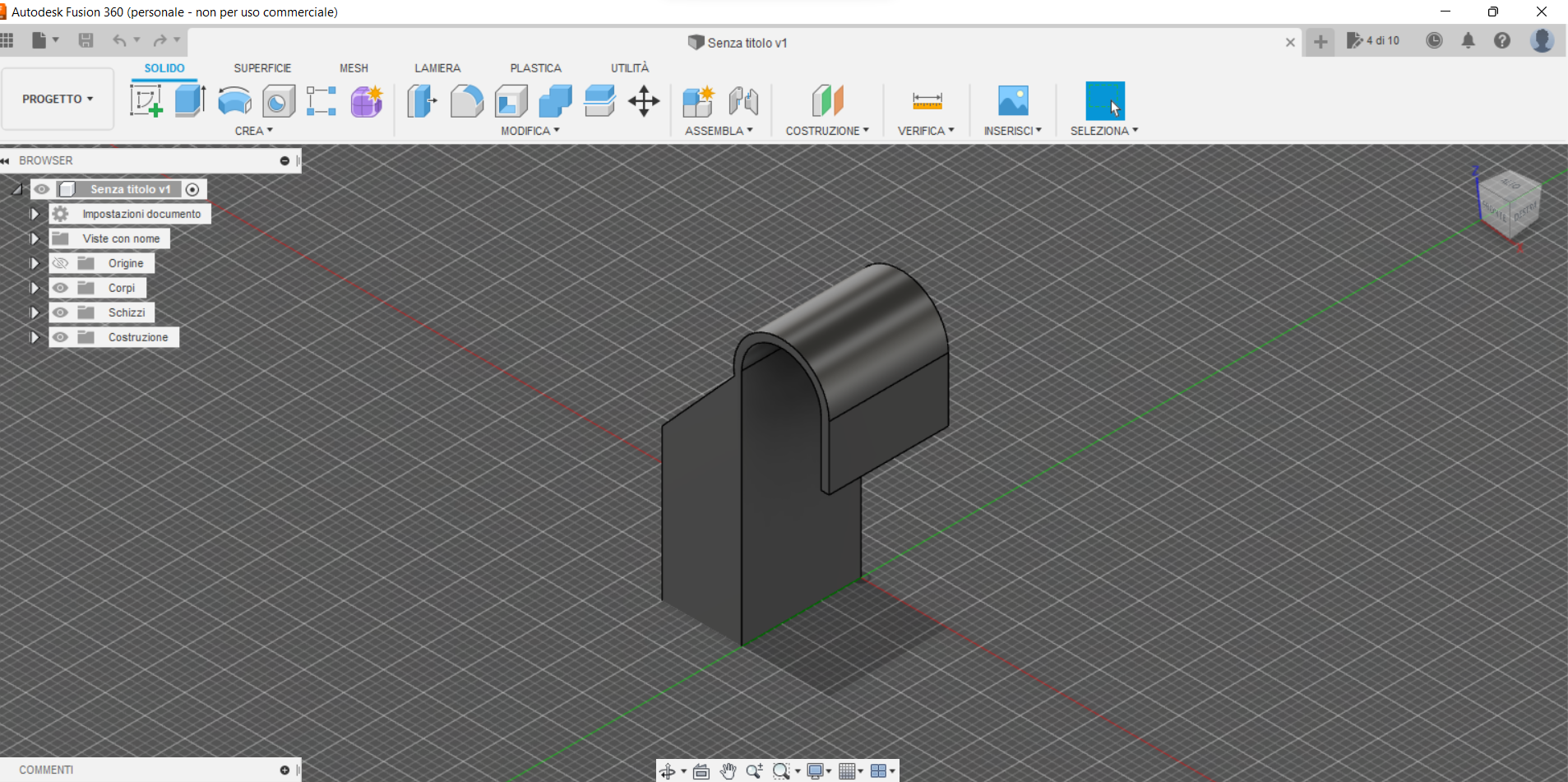Select the Combine tool
The height and width of the screenshot is (782, 1568).
click(555, 101)
